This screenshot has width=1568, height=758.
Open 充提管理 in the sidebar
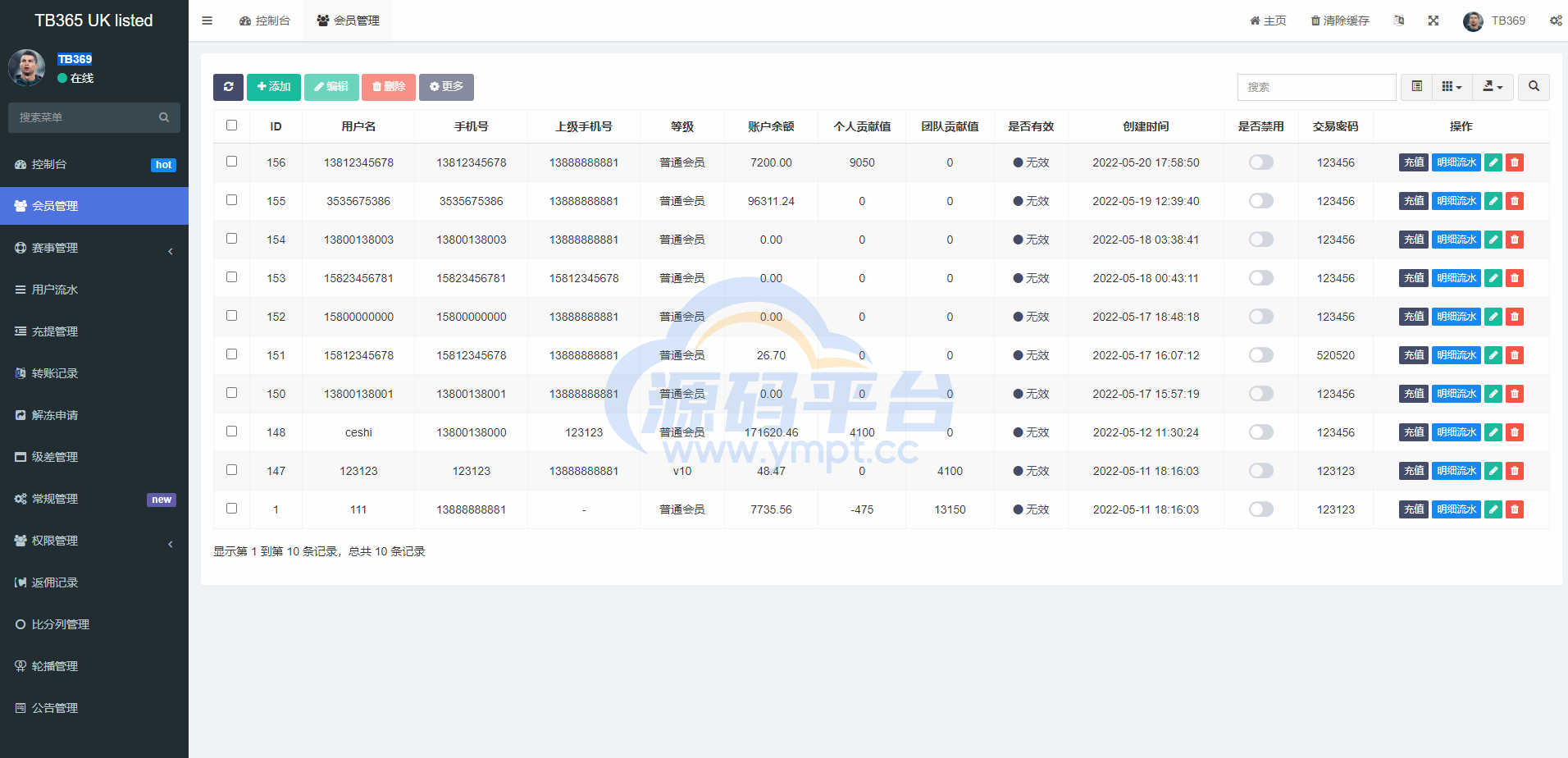click(94, 331)
